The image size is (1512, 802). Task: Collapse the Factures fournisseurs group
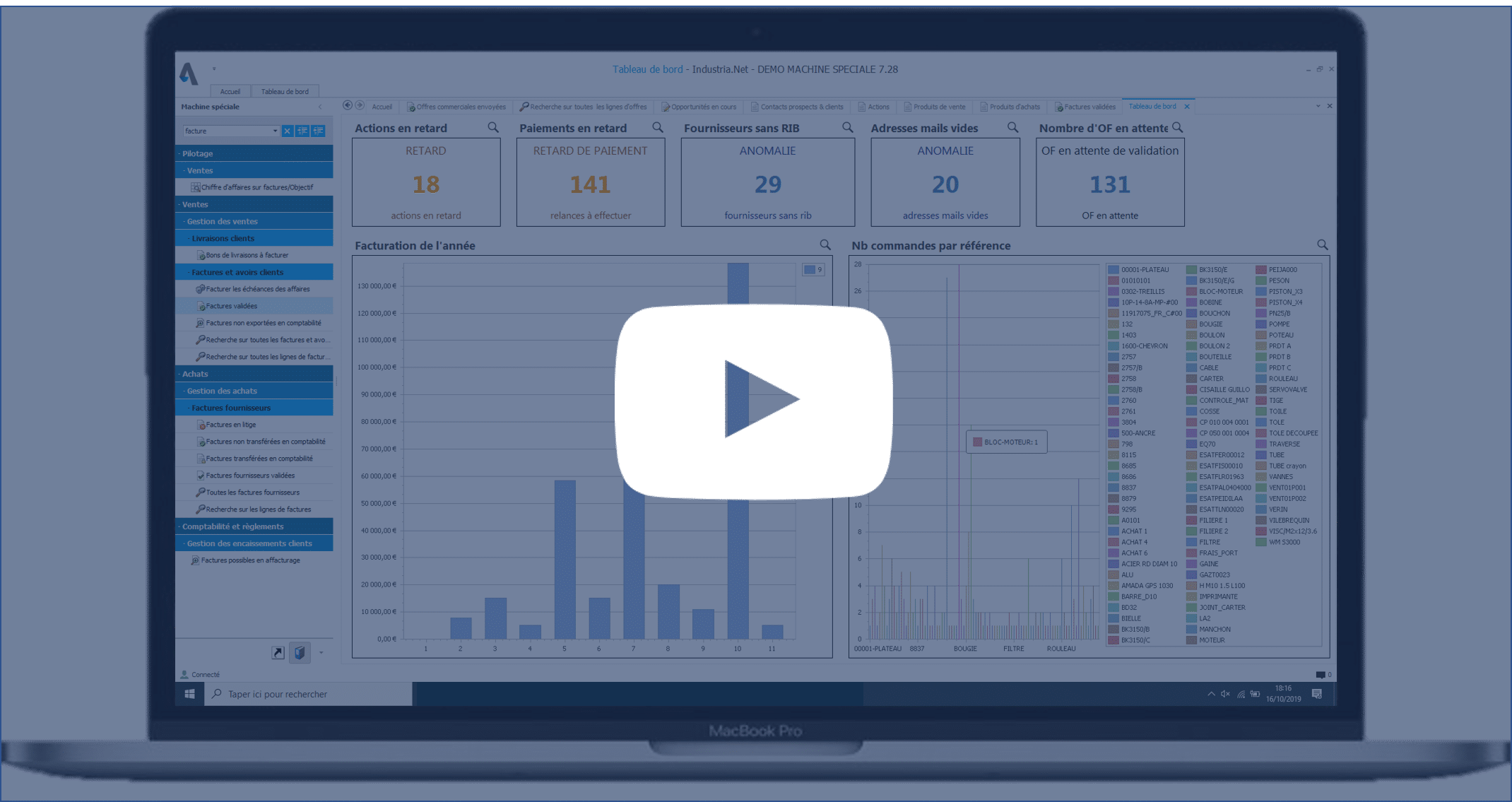(x=254, y=408)
